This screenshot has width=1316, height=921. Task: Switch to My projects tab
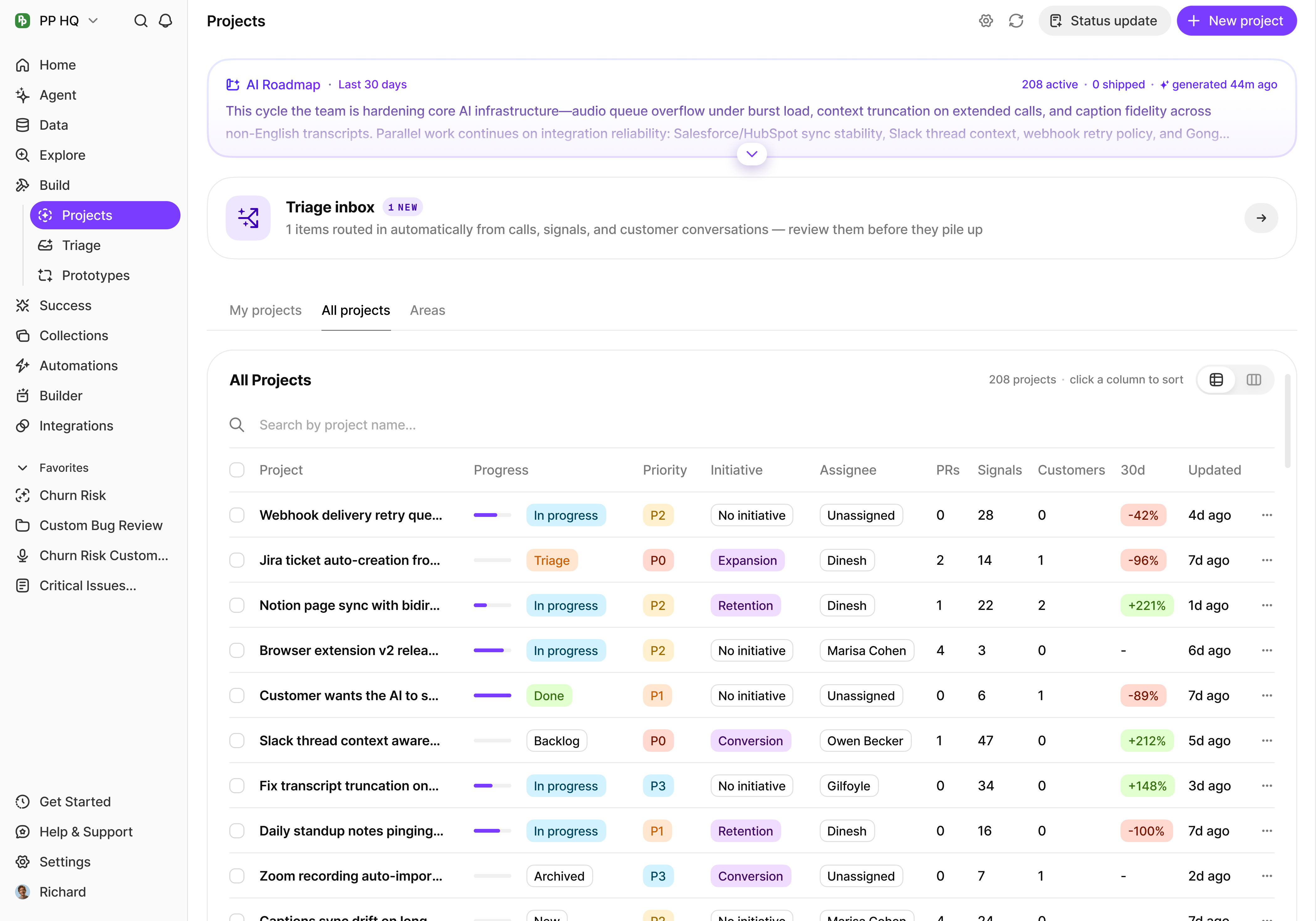click(x=265, y=310)
